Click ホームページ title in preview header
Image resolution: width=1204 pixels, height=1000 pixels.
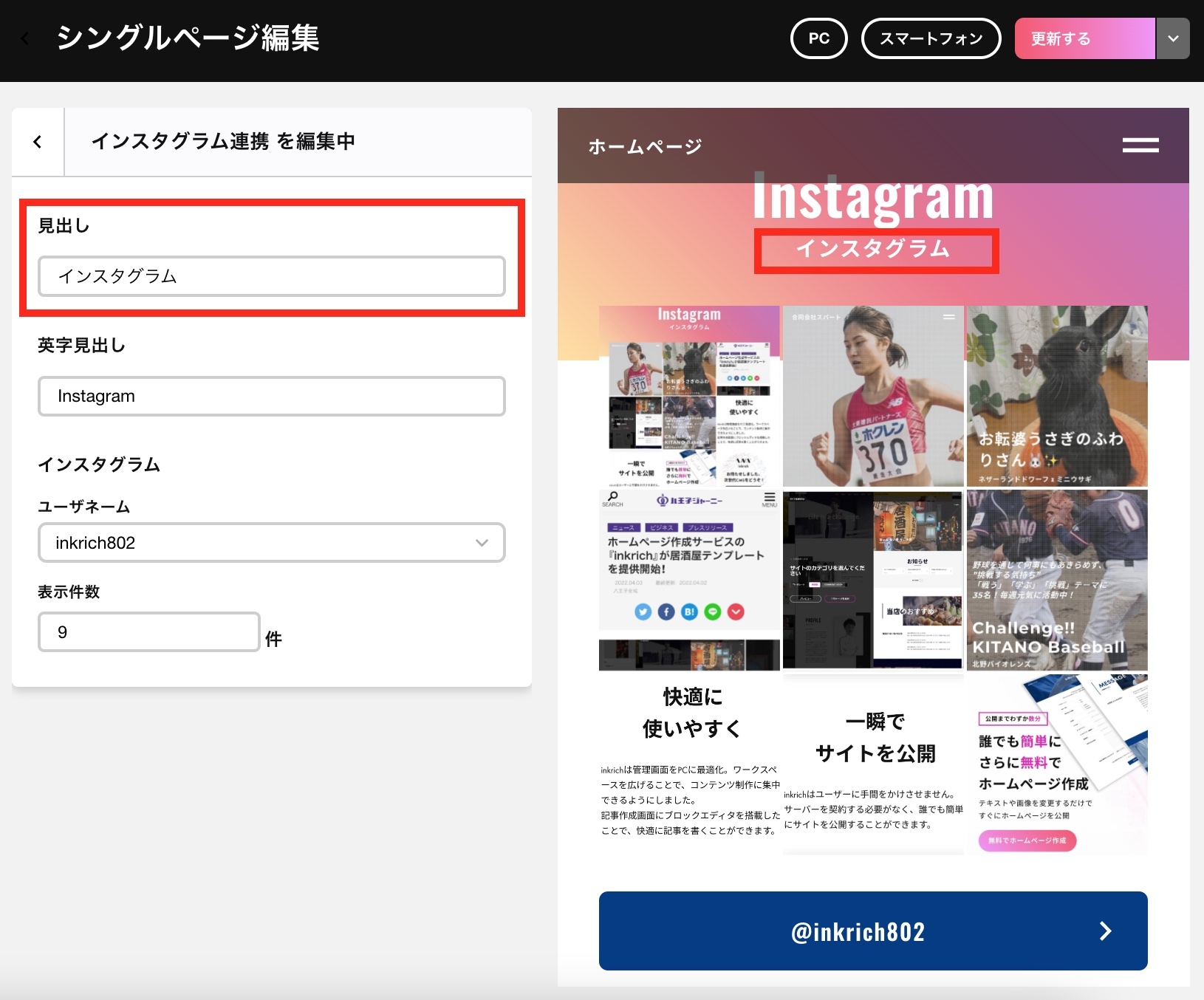click(645, 146)
